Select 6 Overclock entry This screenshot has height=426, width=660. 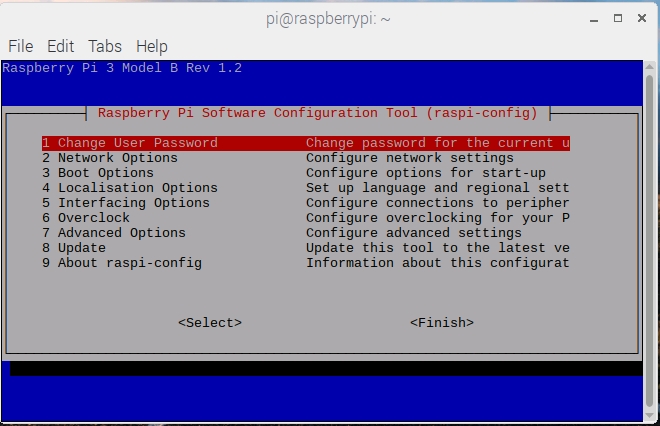pyautogui.click(x=306, y=218)
